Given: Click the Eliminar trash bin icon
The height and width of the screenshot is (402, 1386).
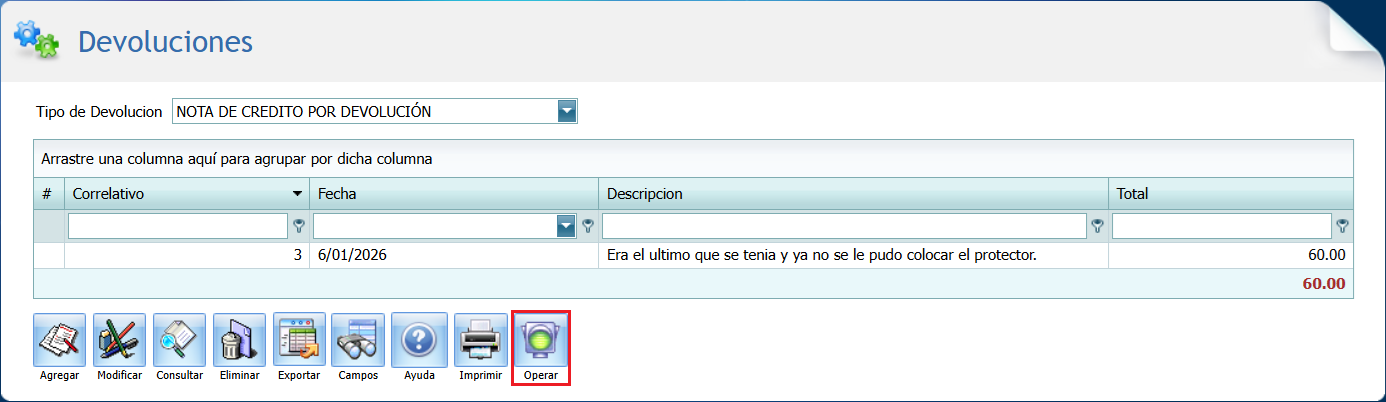Looking at the screenshot, I should coord(239,341).
